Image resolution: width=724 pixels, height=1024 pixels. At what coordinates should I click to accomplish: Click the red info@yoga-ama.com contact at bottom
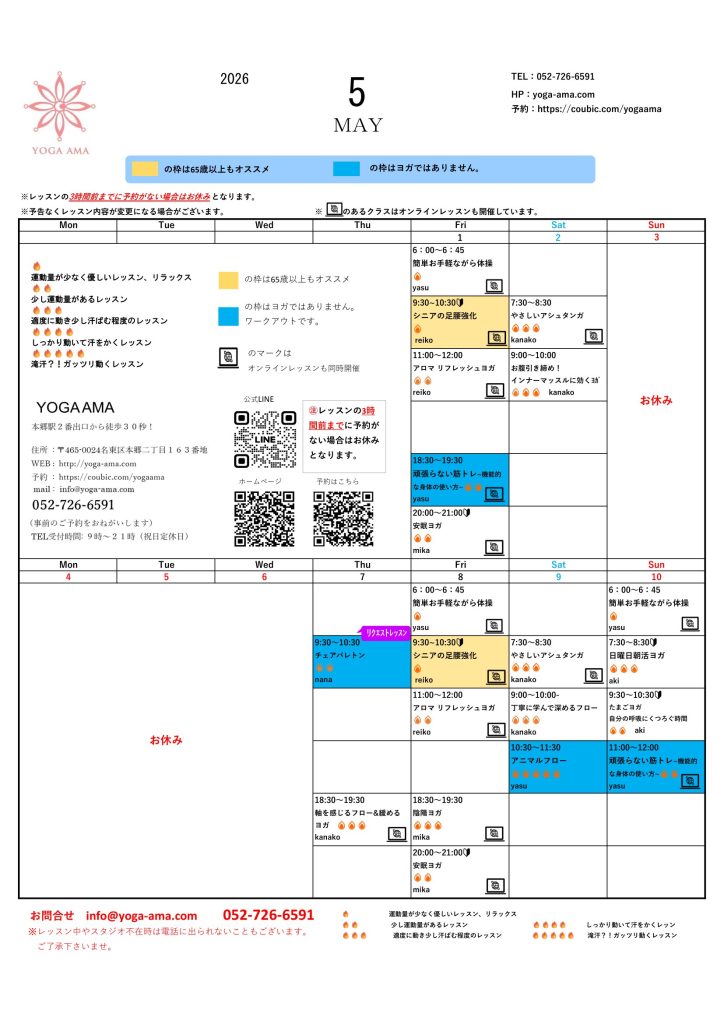tap(154, 915)
